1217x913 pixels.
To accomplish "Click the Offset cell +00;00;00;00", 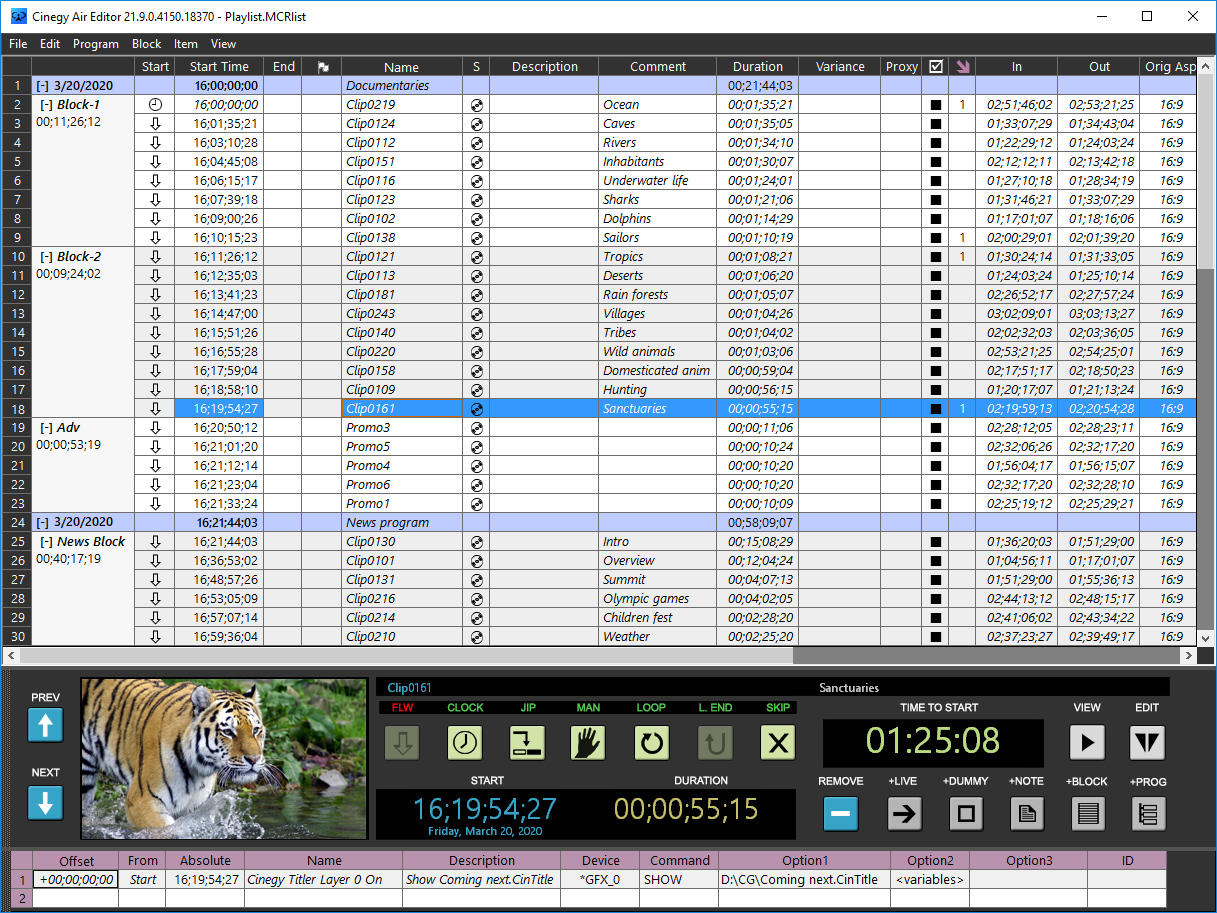I will 76,880.
